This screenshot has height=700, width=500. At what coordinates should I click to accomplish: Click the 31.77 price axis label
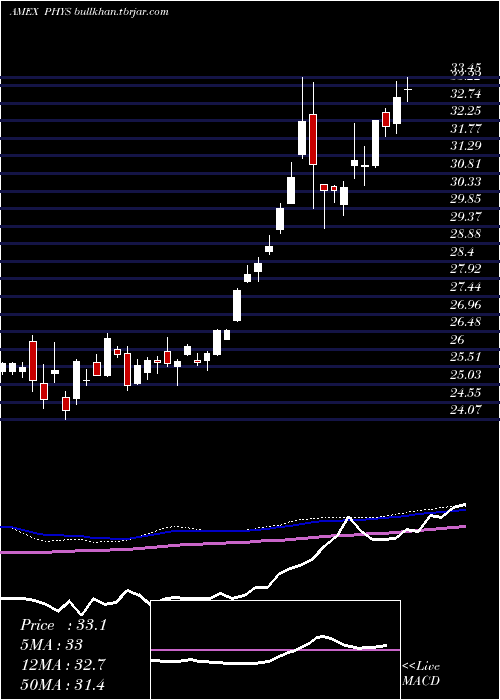(466, 129)
